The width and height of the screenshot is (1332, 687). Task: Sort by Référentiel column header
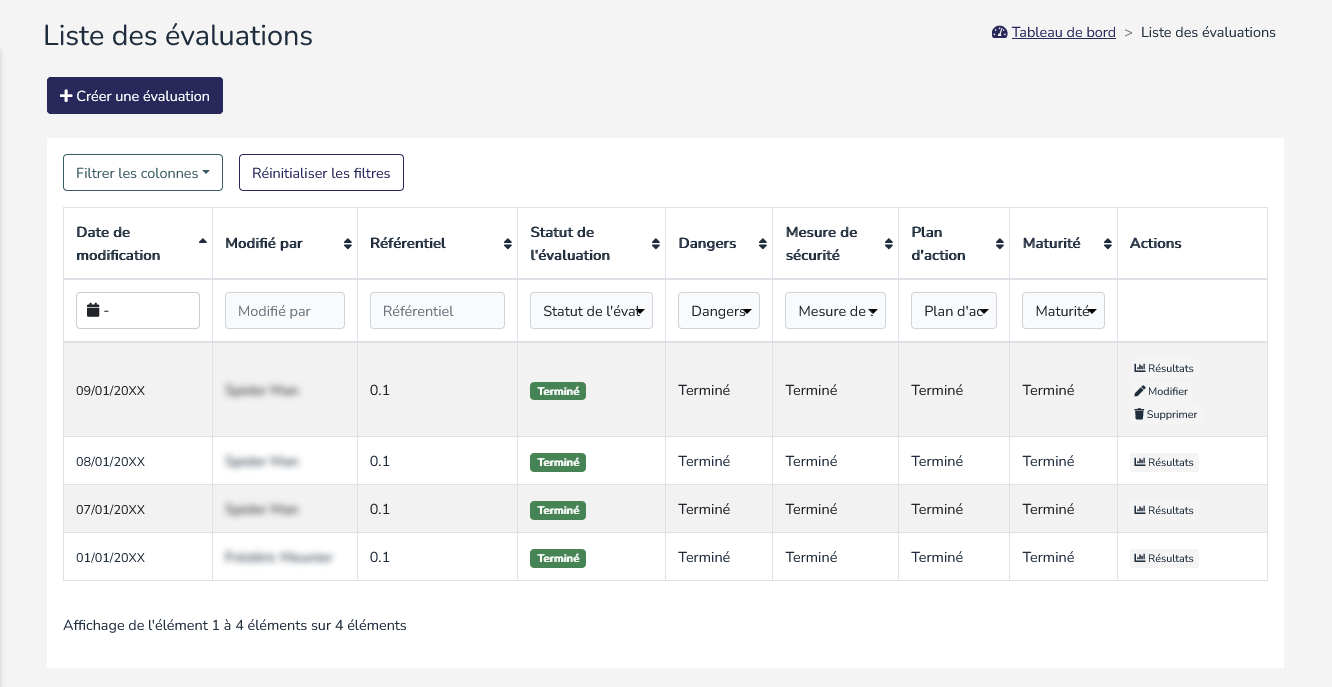tap(436, 243)
